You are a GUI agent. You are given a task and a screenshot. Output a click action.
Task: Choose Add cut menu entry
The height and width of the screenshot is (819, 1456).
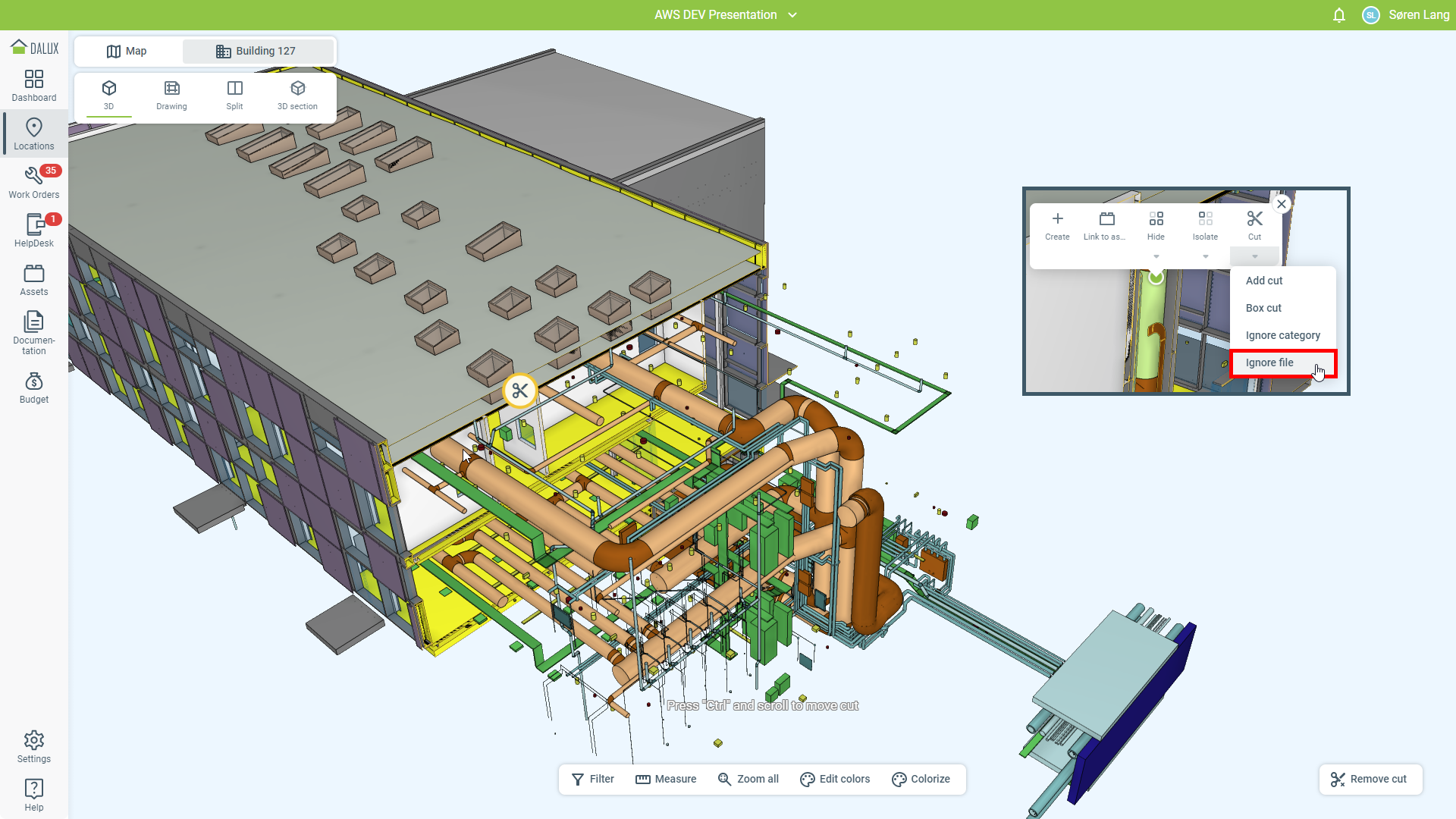click(x=1283, y=281)
